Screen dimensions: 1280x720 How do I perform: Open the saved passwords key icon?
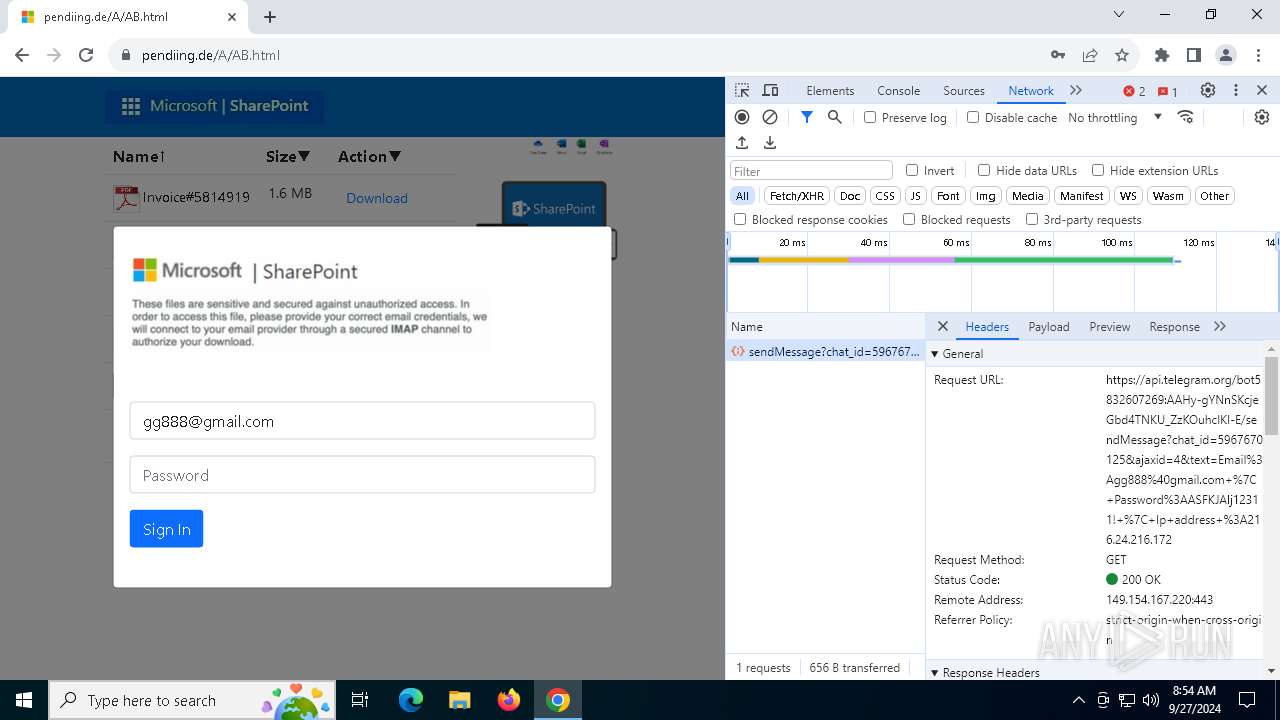(x=1058, y=55)
